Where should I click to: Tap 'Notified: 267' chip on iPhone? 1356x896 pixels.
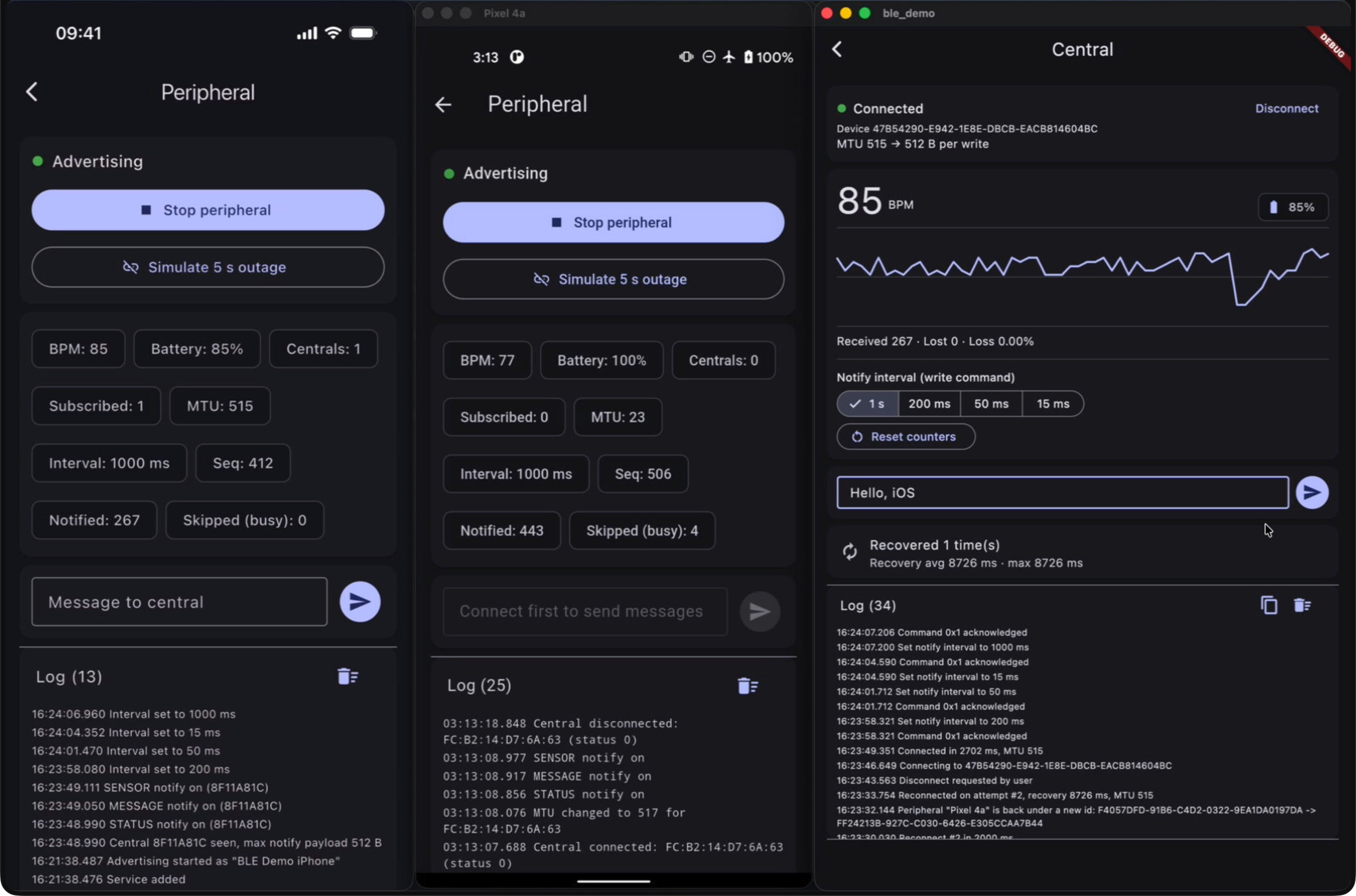(x=94, y=521)
